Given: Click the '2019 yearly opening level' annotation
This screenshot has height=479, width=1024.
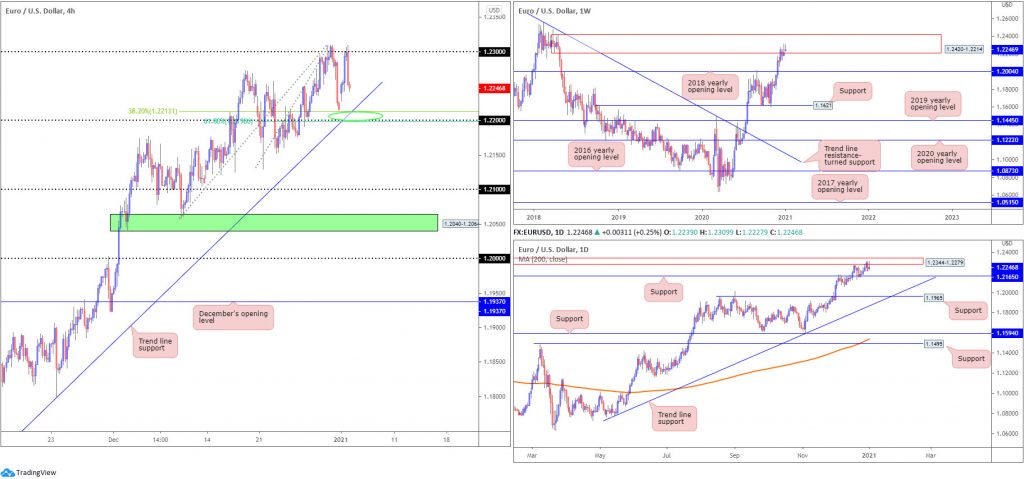Looking at the screenshot, I should tap(936, 102).
